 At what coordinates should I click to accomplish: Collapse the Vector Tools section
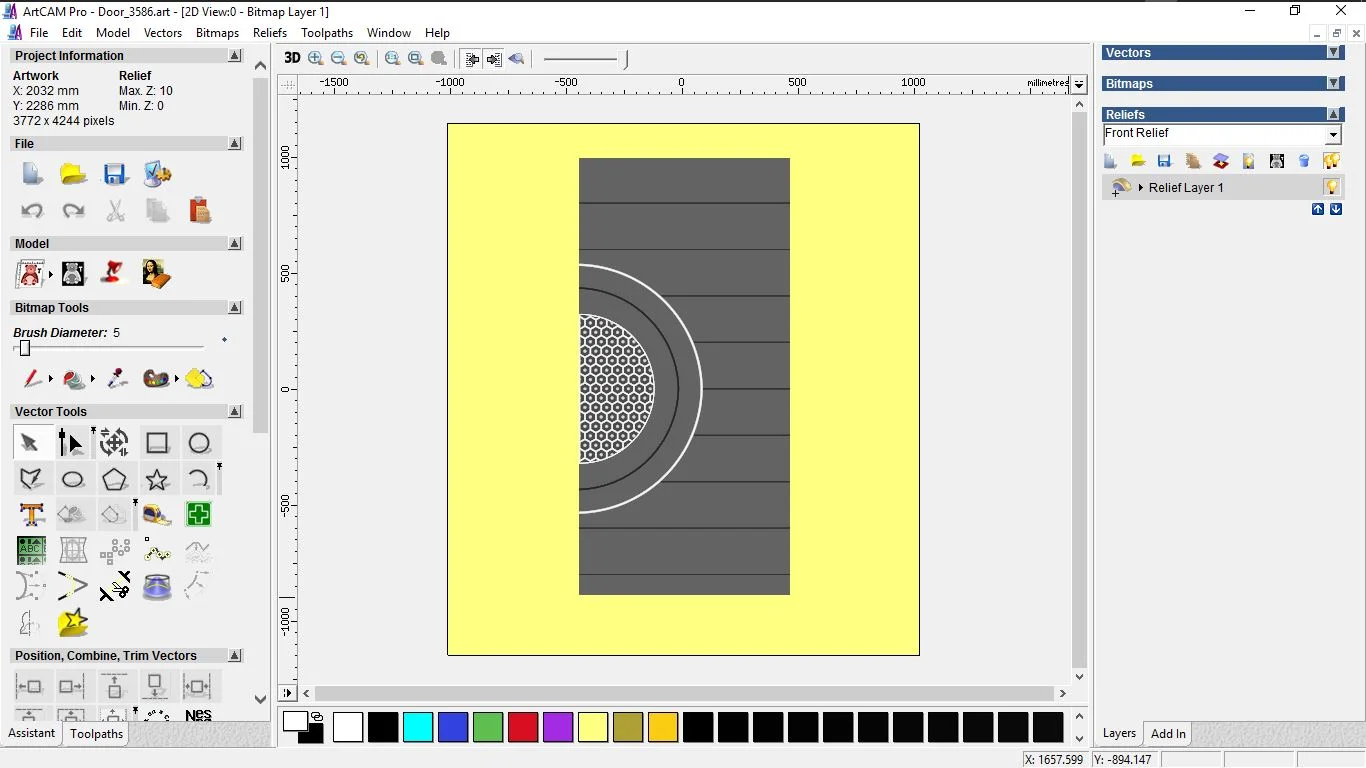tap(235, 411)
